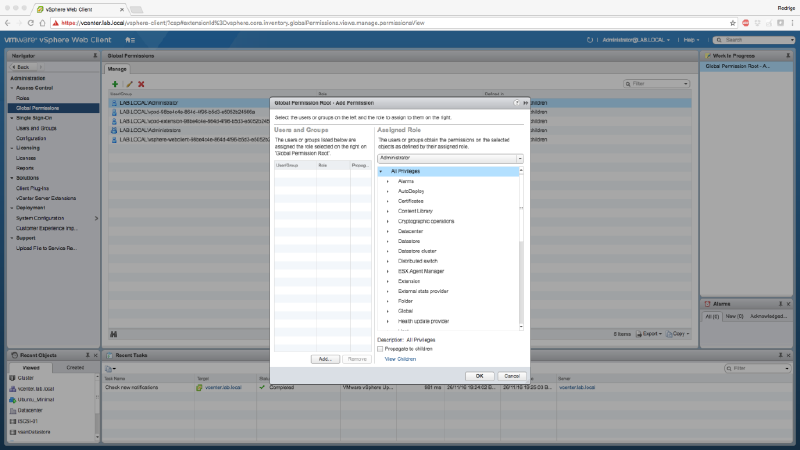Click the Cluster icon in Recent Objects
The image size is (800, 450).
click(11, 379)
